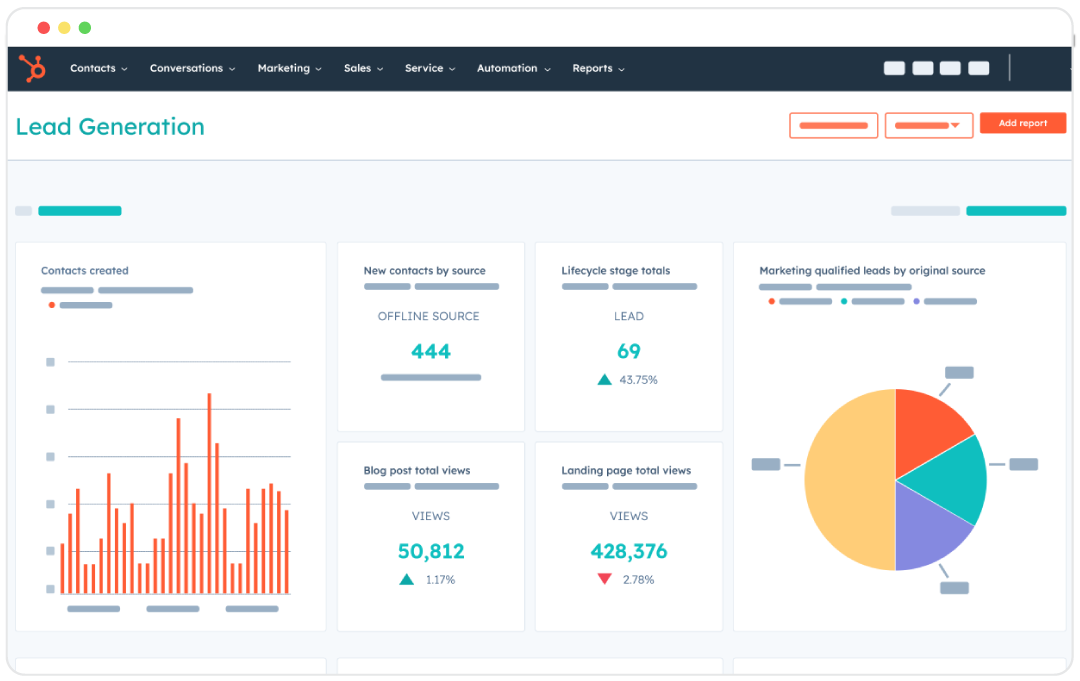Click the orange outlined filter button near Add report
The height and width of the screenshot is (681, 1080).
[833, 125]
